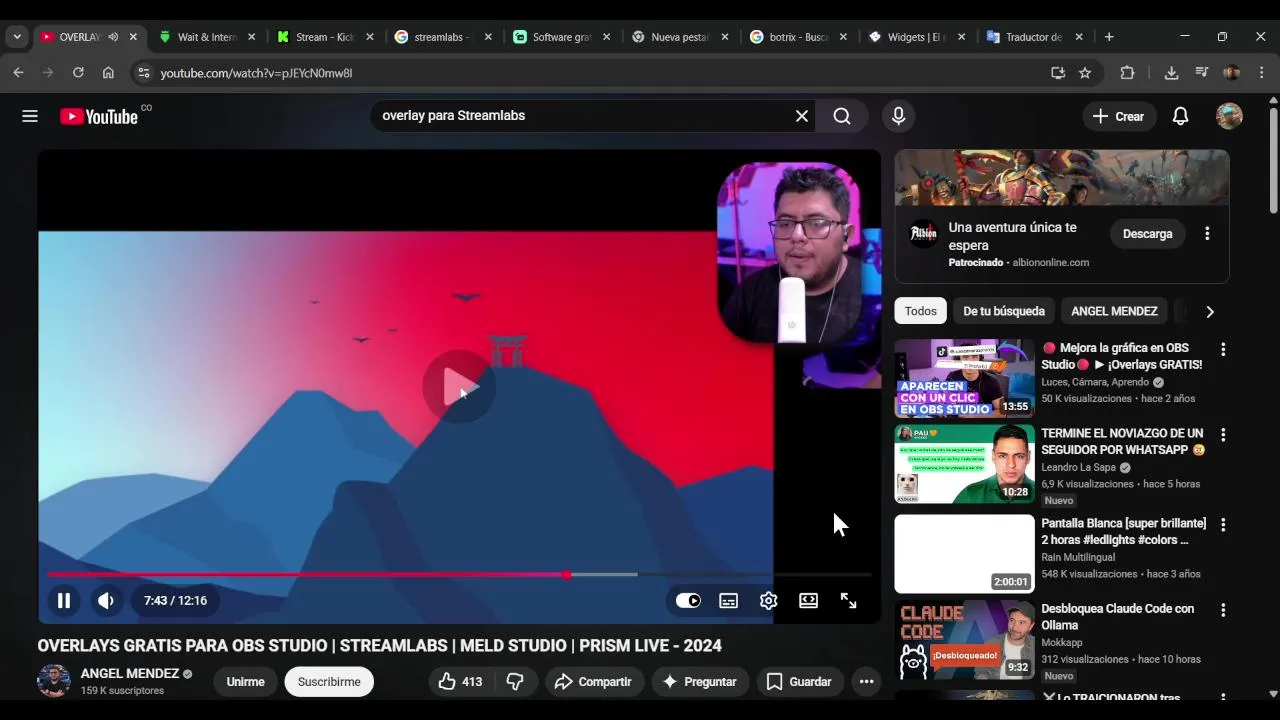Screen dimensions: 1280x720
Task: Like the video with 413 likes
Action: click(460, 682)
